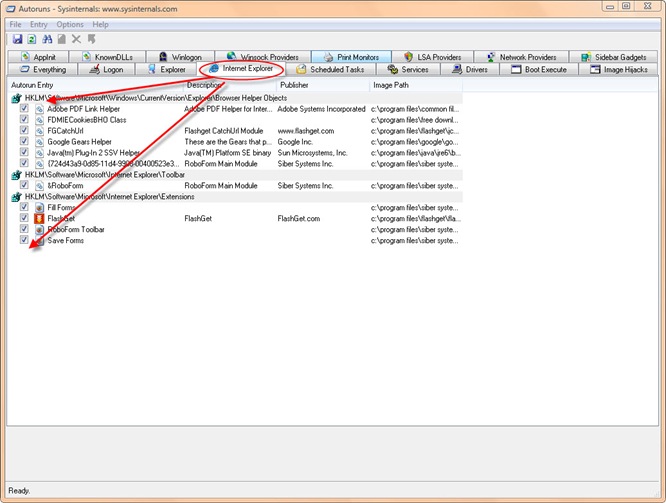Screen dimensions: 666x503
Task: Click the registry icon beside Internet Explorer\Extensions key
Action: [x=16, y=197]
